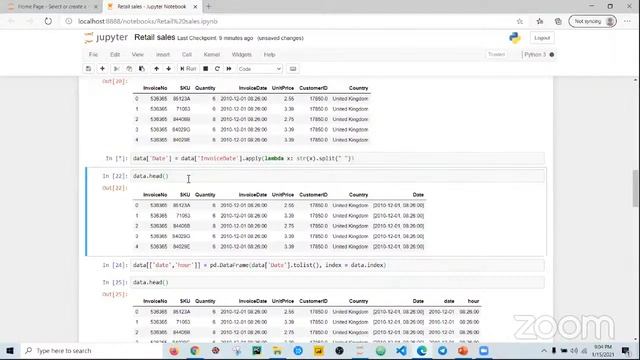Click the Trusted notebook indicator

496,54
